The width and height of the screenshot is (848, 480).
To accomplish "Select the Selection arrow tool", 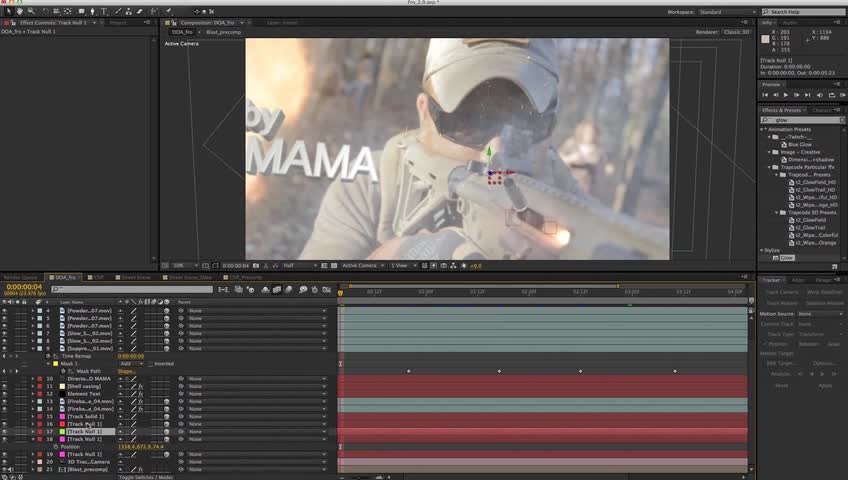I will pos(9,11).
